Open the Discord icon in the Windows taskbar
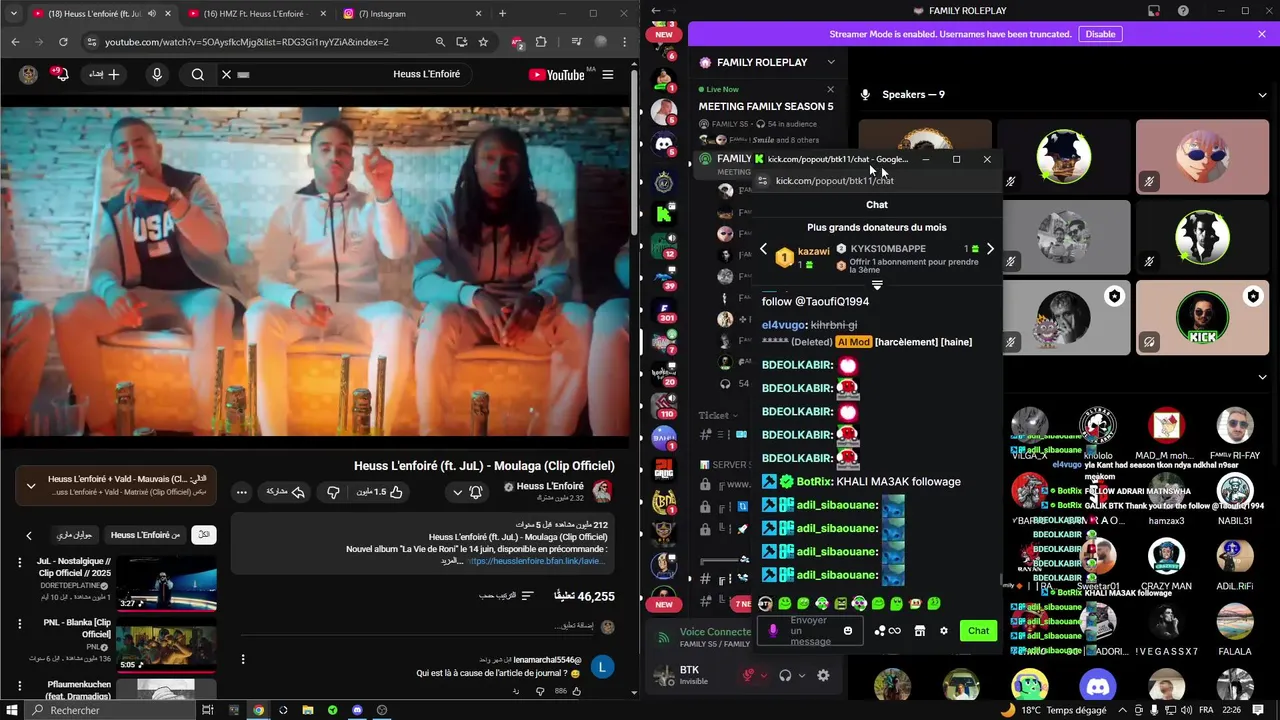 coord(357,710)
